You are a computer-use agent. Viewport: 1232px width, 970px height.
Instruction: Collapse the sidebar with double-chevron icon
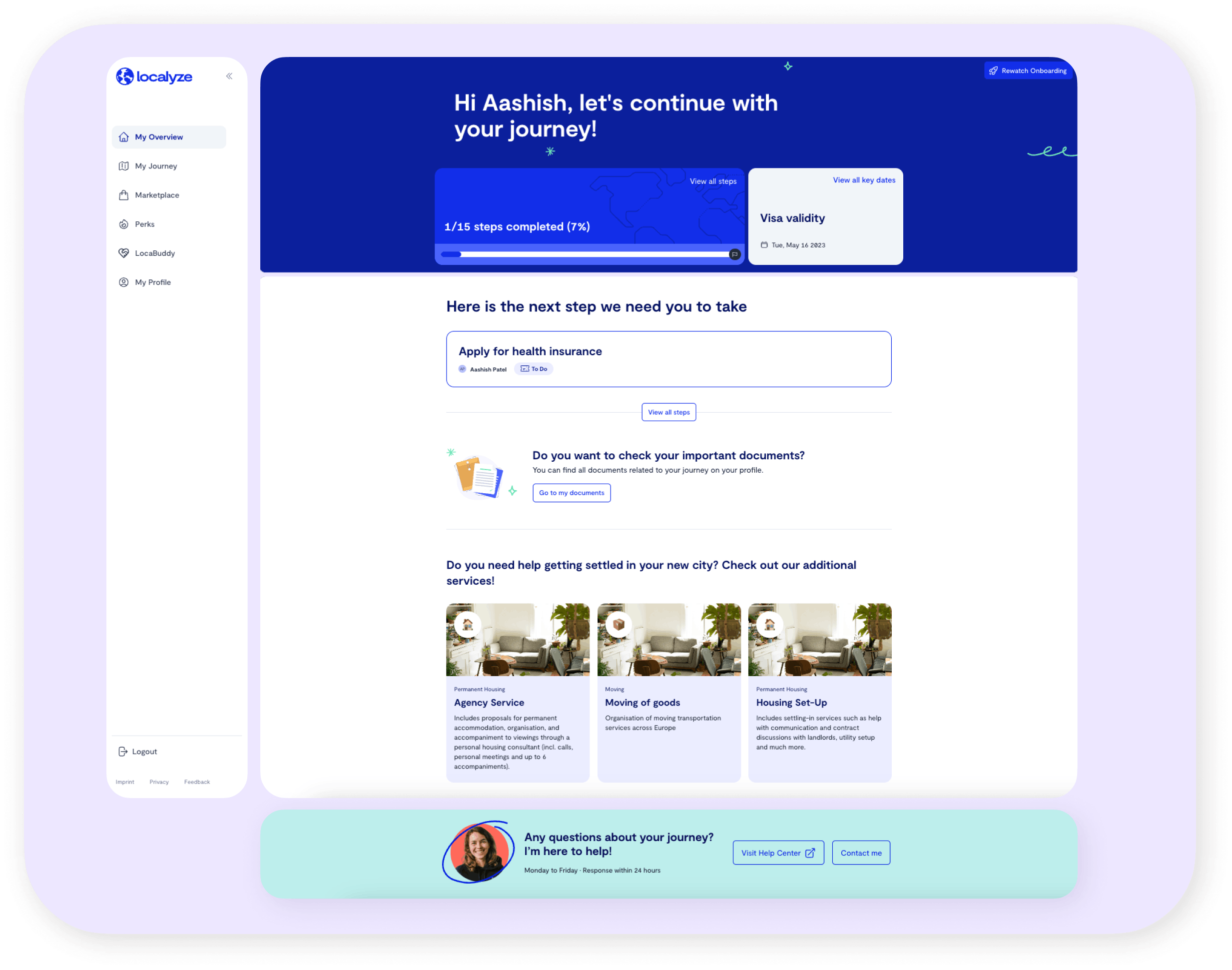tap(229, 76)
